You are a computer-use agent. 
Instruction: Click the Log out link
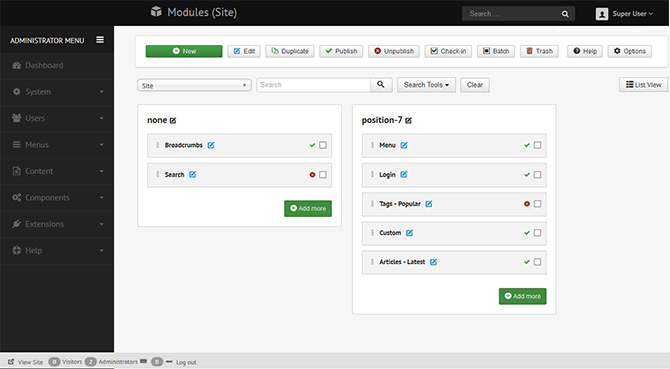coord(186,362)
